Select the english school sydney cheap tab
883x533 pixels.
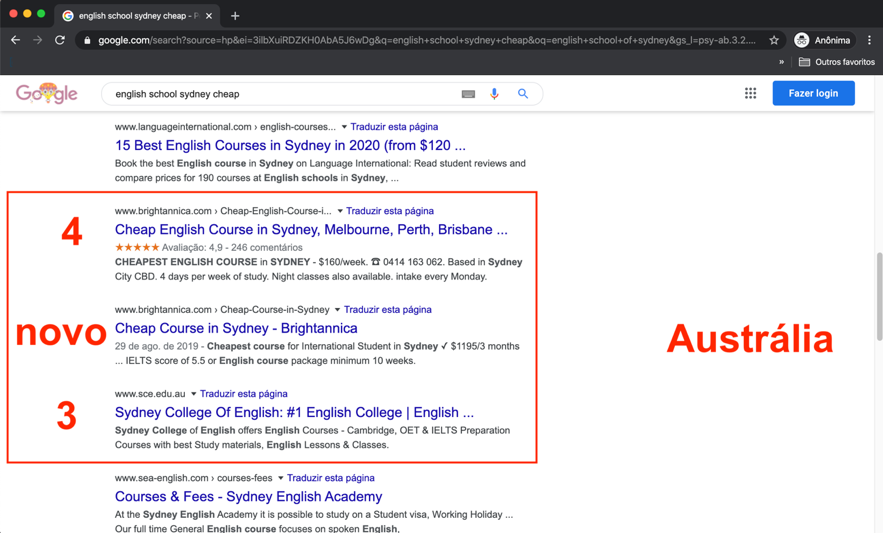point(137,16)
